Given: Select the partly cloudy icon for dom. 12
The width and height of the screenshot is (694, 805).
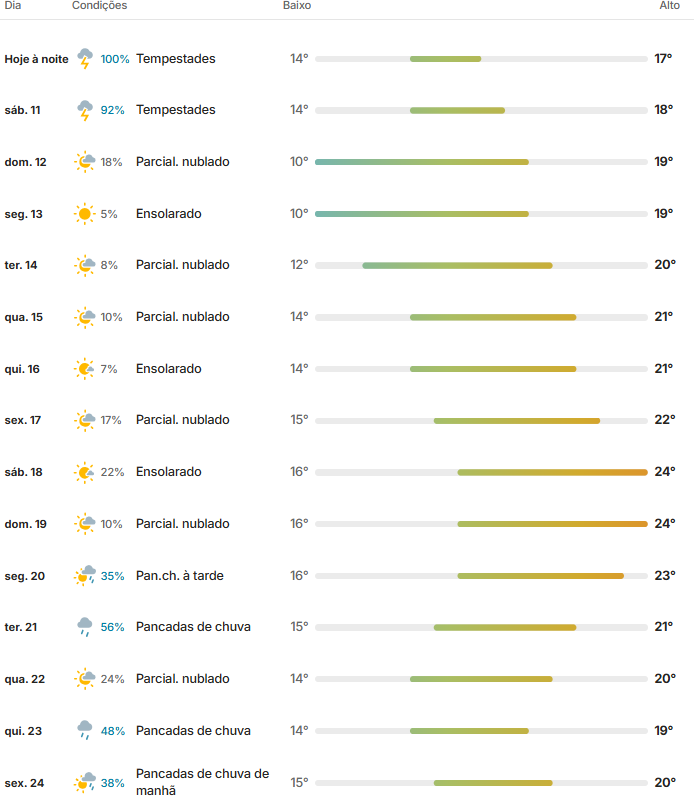Looking at the screenshot, I should tap(85, 162).
